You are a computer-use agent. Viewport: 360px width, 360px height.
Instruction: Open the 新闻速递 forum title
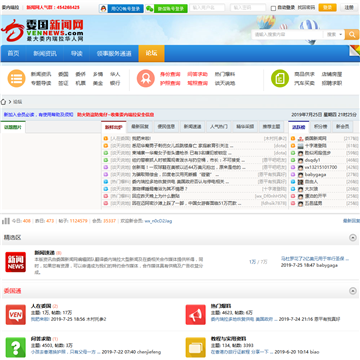pyautogui.click(x=45, y=253)
